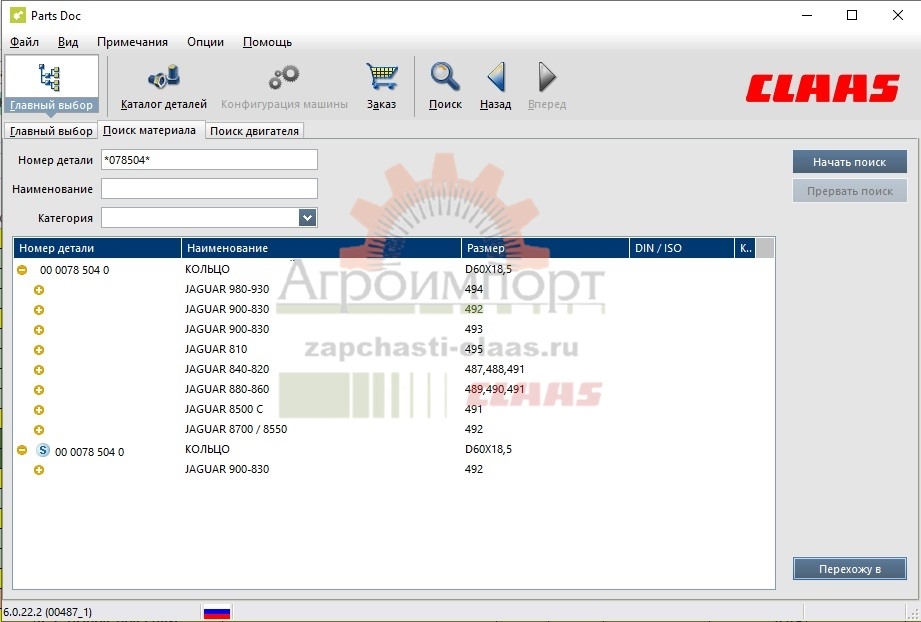Switch to Поиск материала tab
The width and height of the screenshot is (921, 622).
click(149, 130)
